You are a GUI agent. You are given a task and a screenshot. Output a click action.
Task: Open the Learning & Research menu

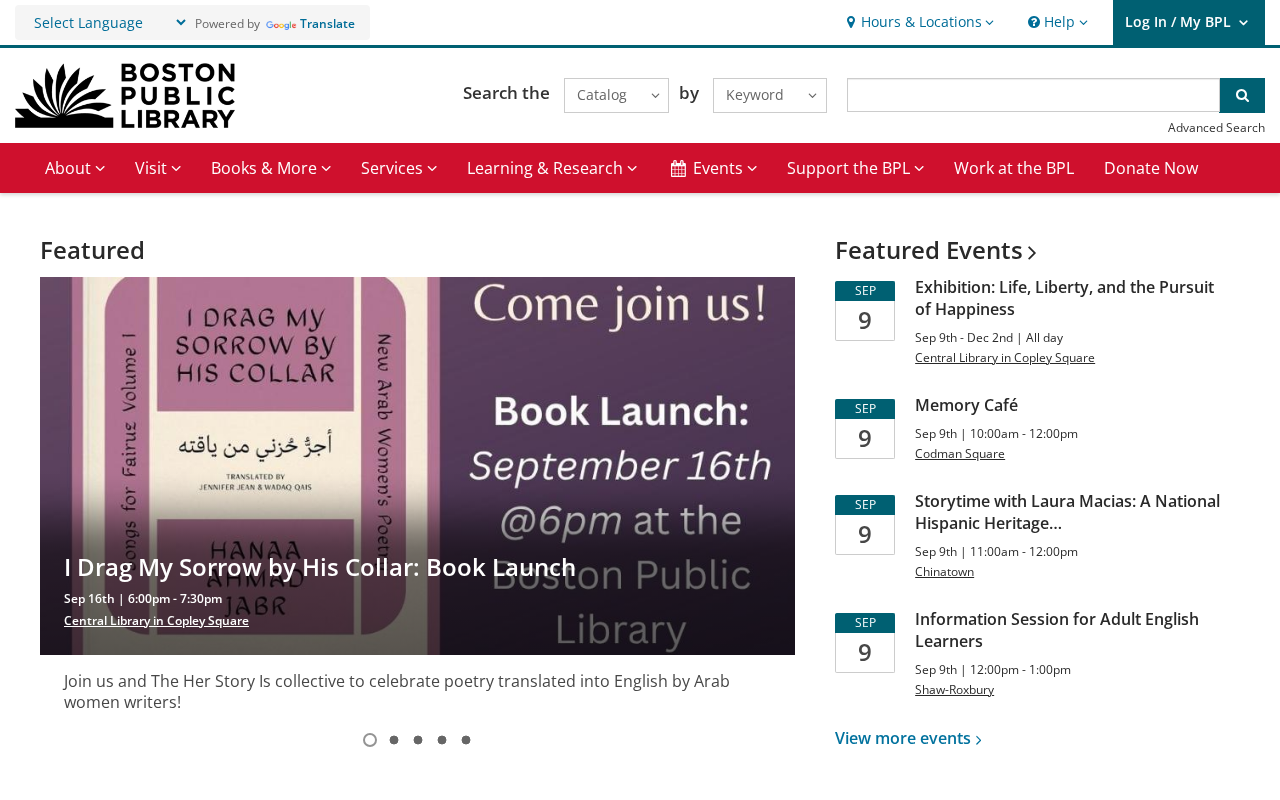[x=552, y=168]
